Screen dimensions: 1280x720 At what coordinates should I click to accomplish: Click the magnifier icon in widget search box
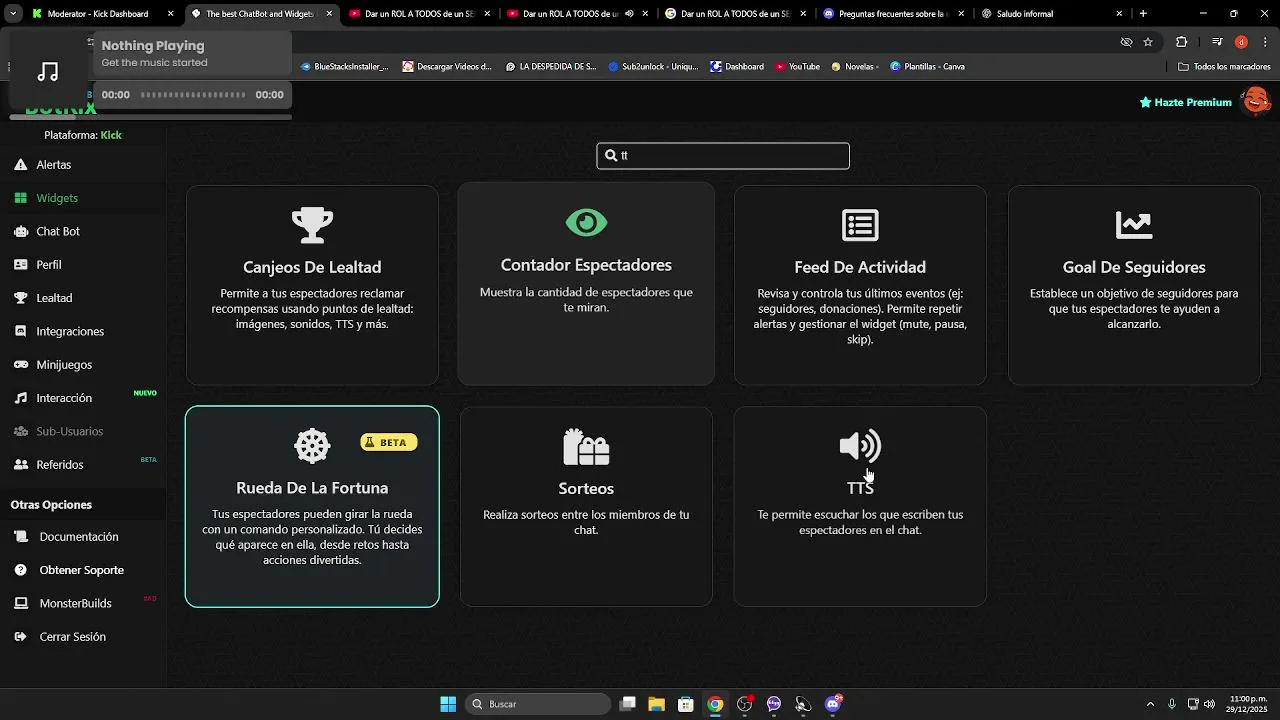[x=611, y=155]
